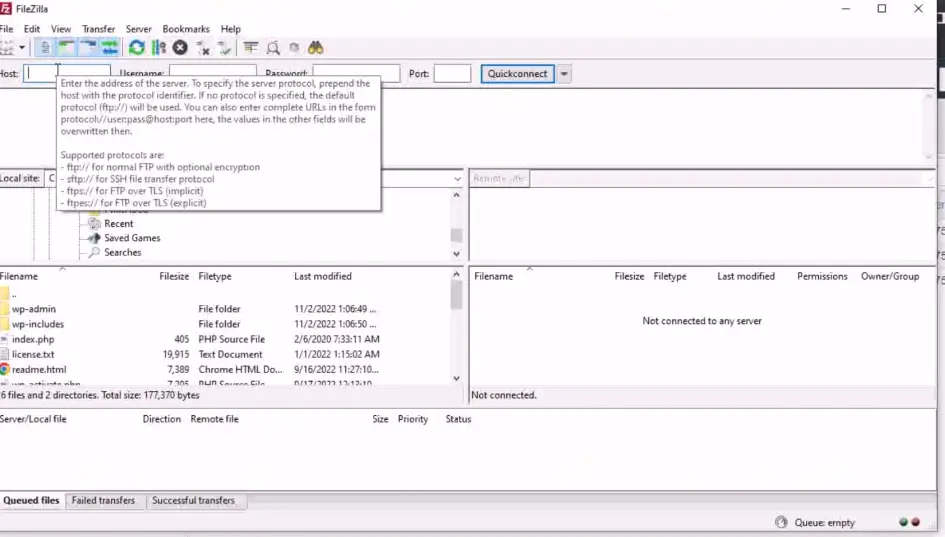
Task: Sort local files by Filesize header
Action: click(174, 276)
